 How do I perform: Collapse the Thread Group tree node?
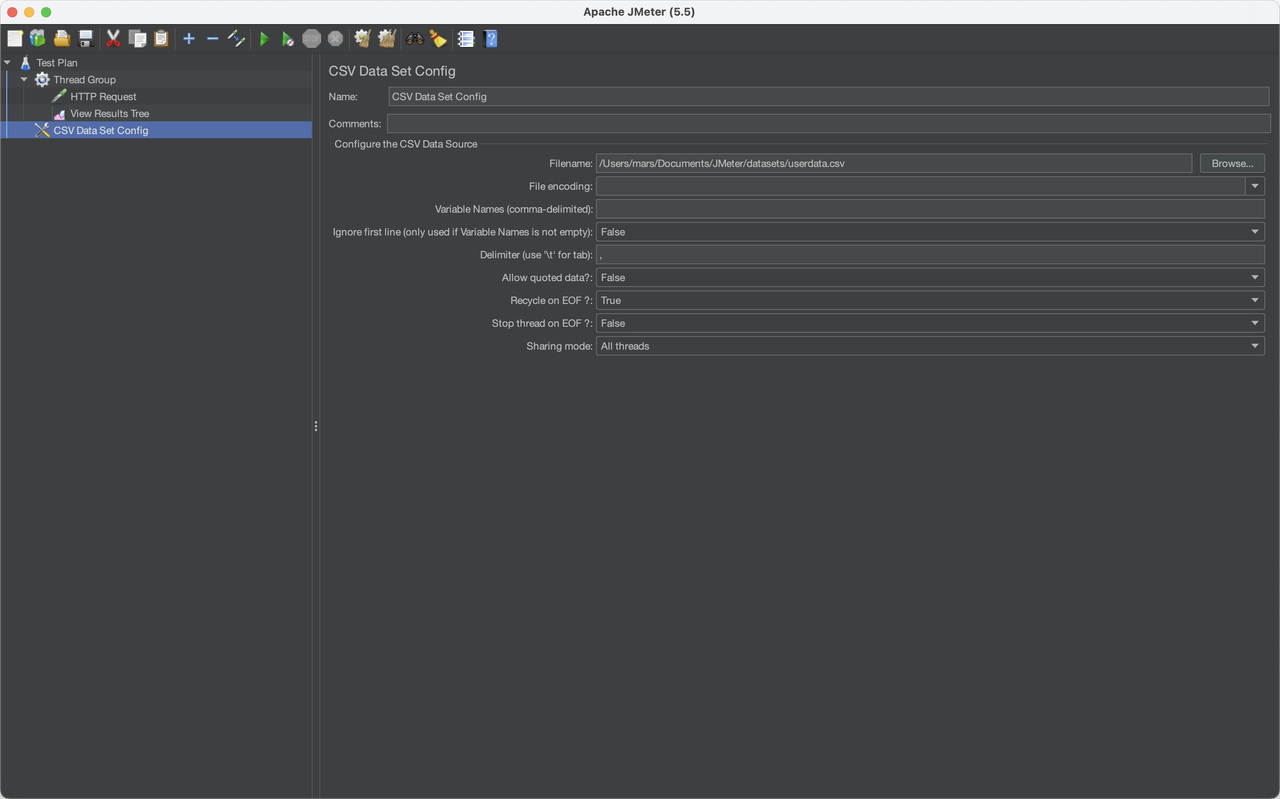point(24,79)
